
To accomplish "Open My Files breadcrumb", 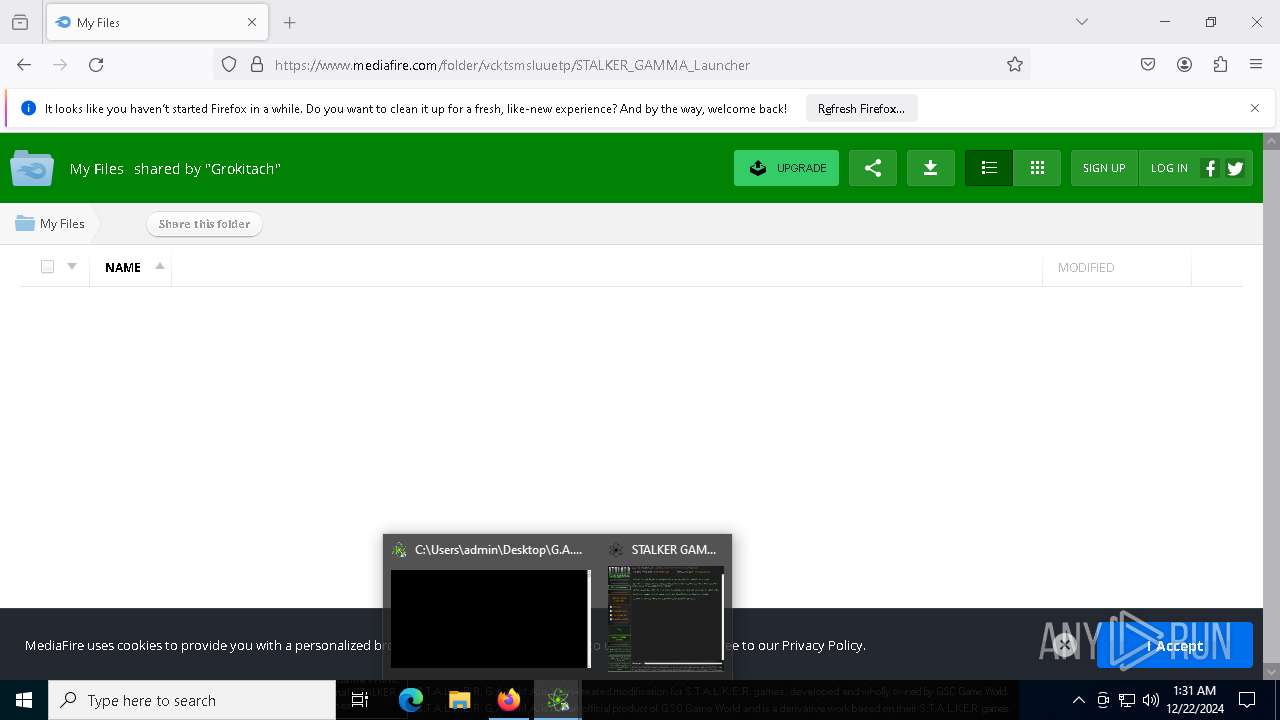I will point(50,224).
